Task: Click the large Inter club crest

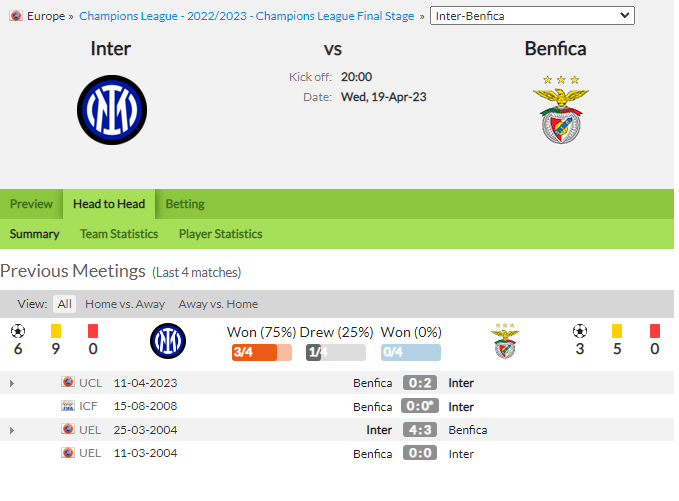Action: (x=112, y=110)
